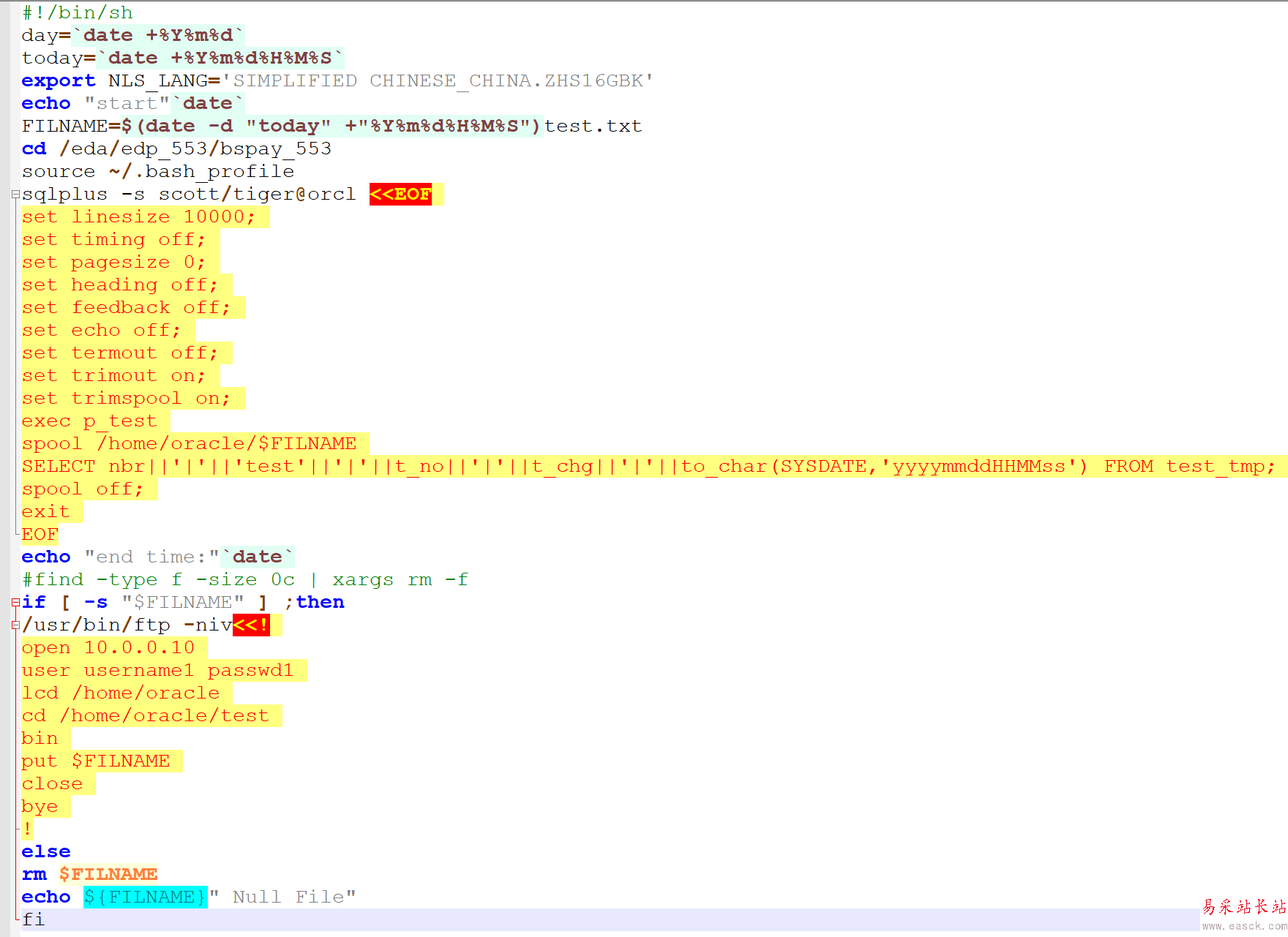Click 'cd /home/oracle/test' line
This screenshot has height=937, width=1288.
(x=145, y=715)
